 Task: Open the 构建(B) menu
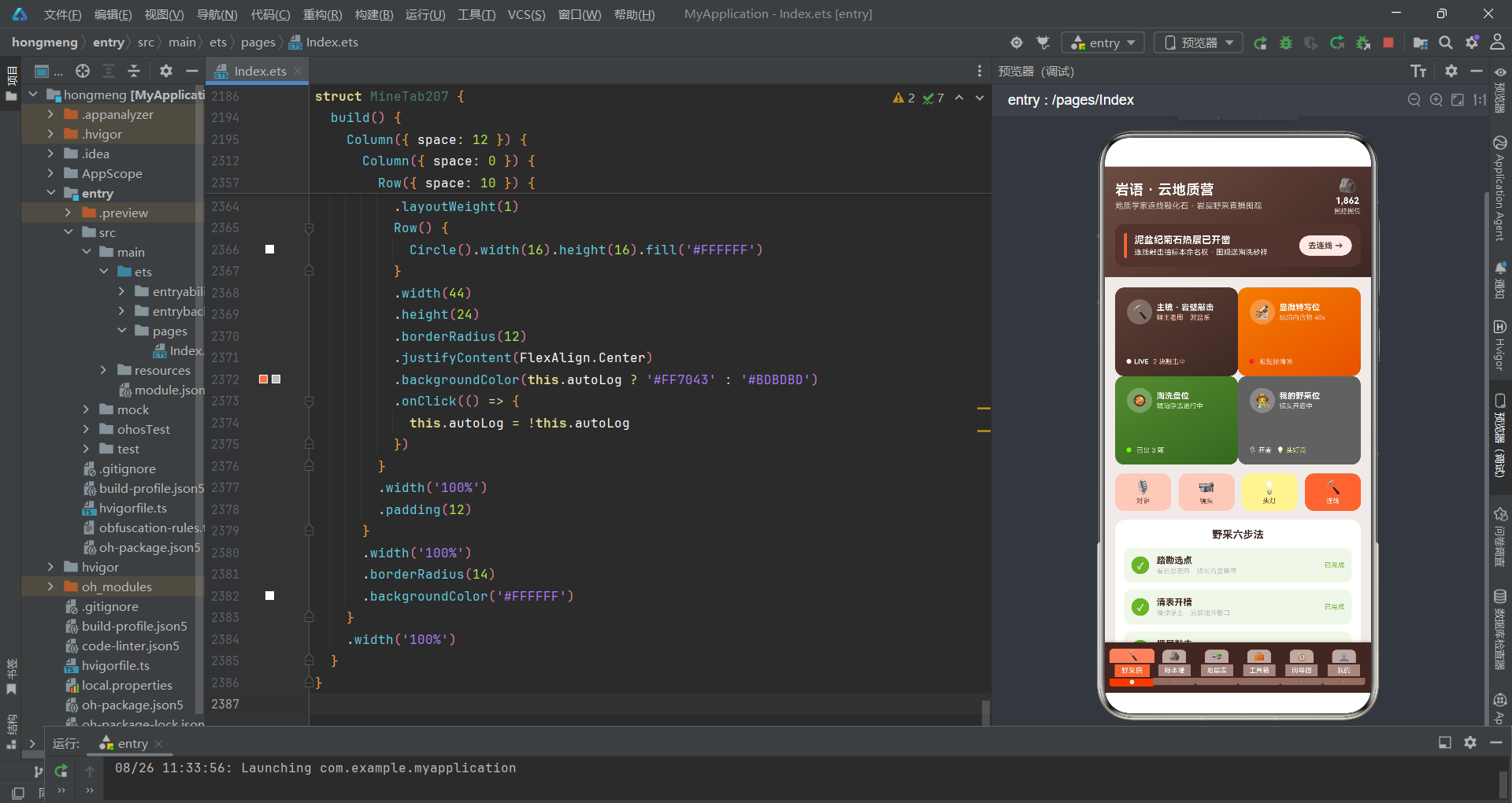[x=374, y=14]
